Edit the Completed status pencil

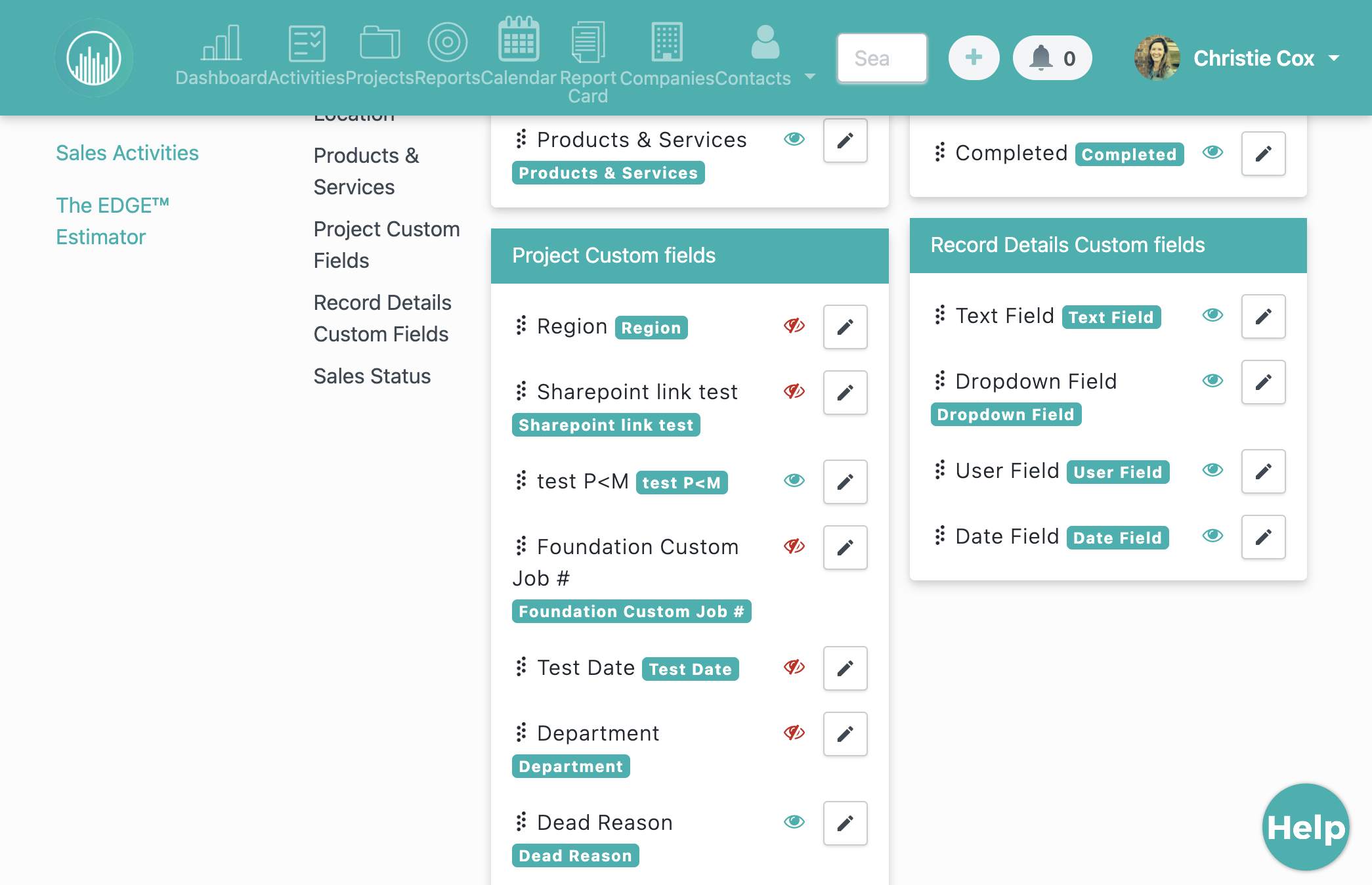click(1263, 154)
